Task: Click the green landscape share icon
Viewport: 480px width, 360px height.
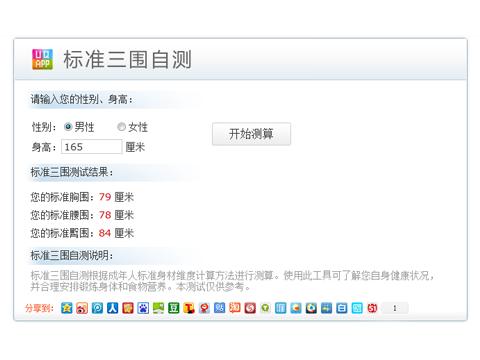Action: [158, 308]
